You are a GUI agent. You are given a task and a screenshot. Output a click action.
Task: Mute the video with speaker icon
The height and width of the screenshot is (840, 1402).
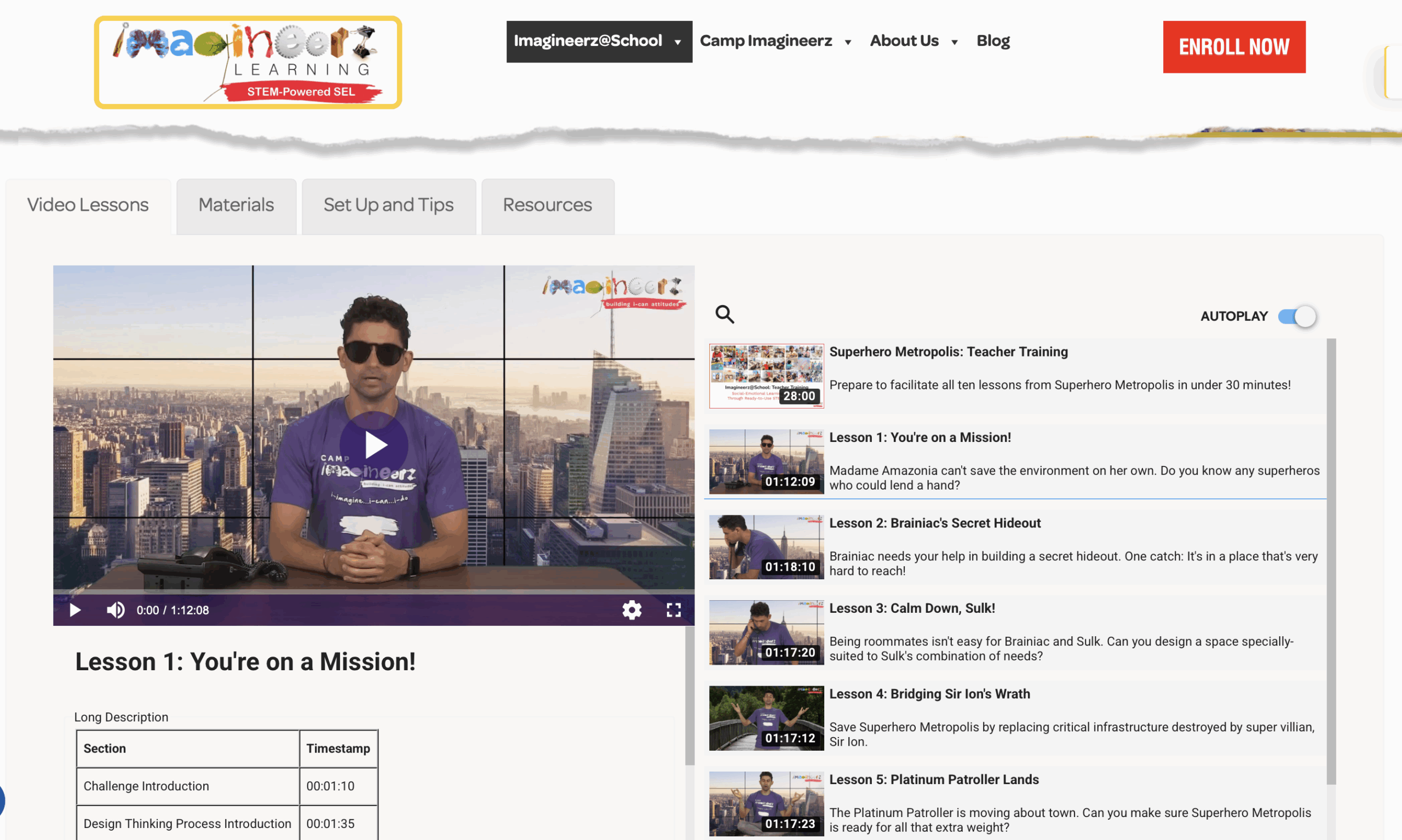click(116, 609)
